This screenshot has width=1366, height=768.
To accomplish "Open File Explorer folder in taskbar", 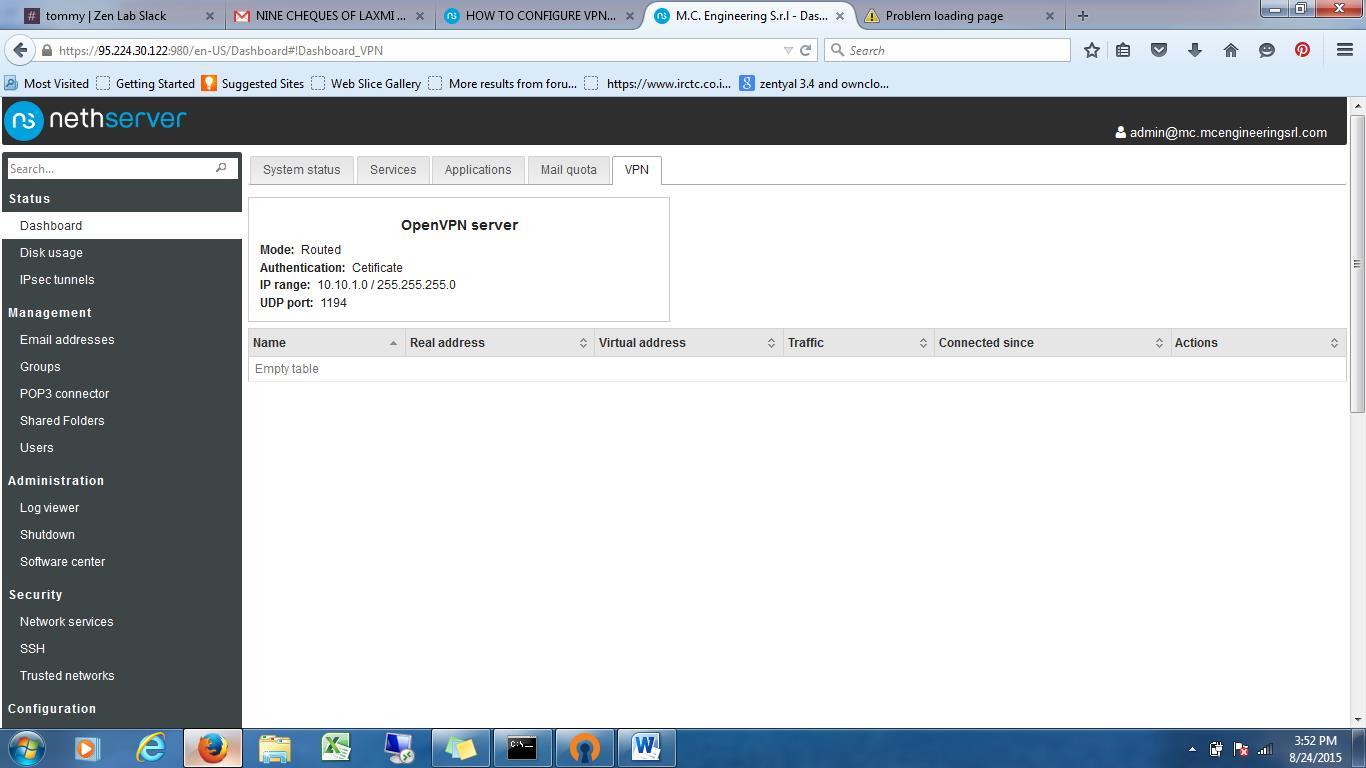I will coord(274,748).
